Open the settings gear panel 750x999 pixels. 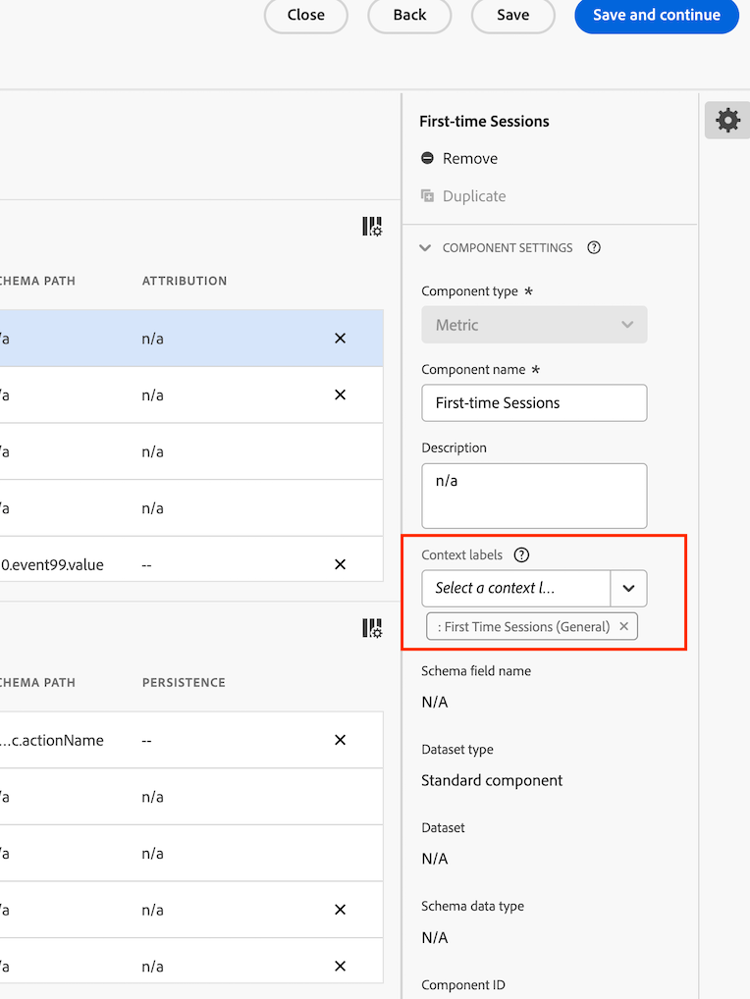728,121
